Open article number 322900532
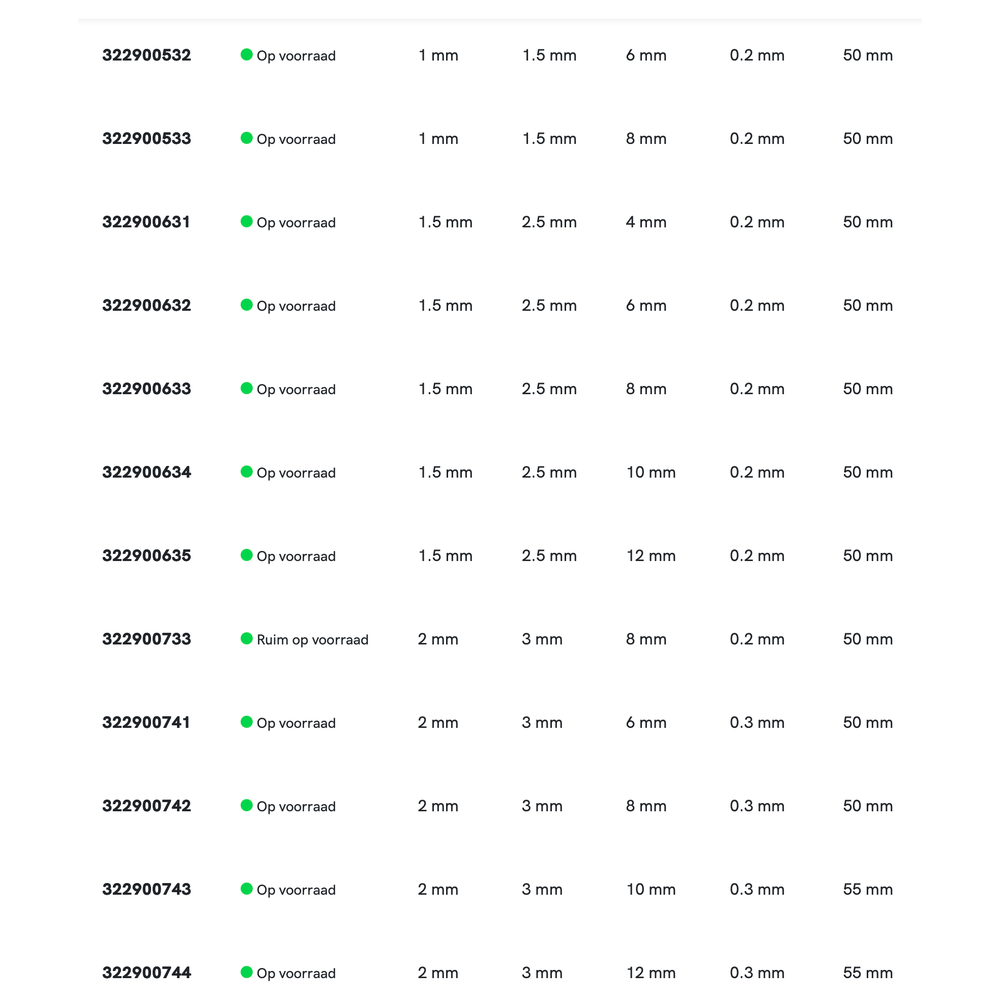 point(146,55)
